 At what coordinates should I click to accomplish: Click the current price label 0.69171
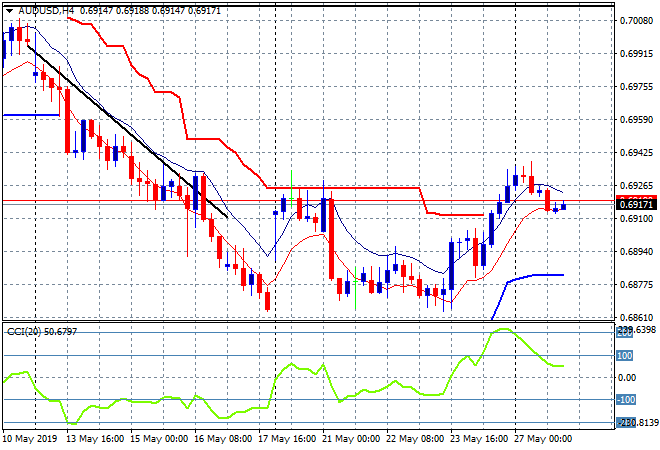pyautogui.click(x=637, y=205)
